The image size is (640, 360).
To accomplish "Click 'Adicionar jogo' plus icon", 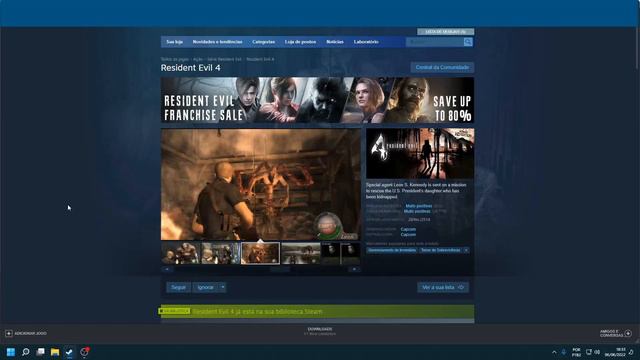I will click(9, 333).
